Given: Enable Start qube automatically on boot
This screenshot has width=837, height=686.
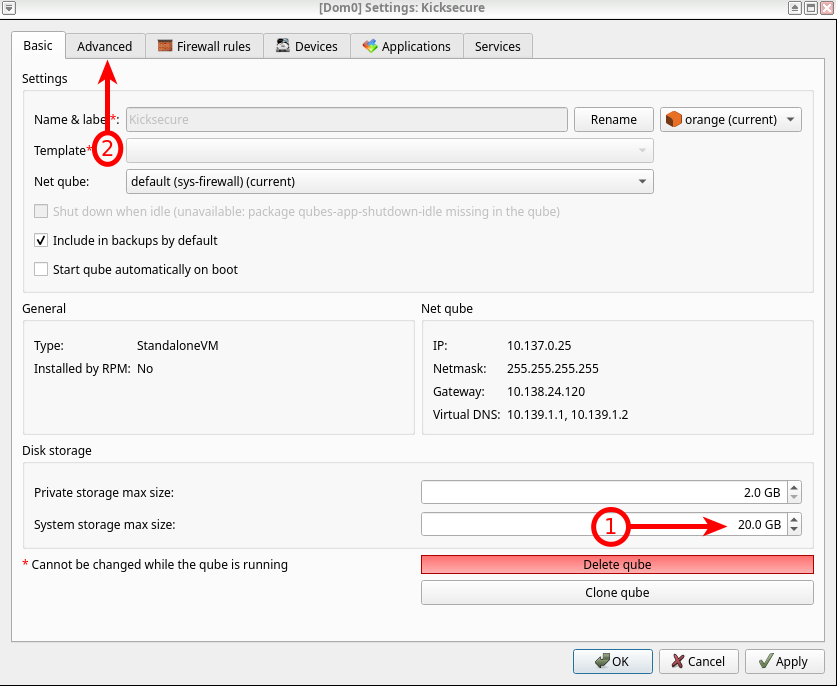Looking at the screenshot, I should 41,269.
